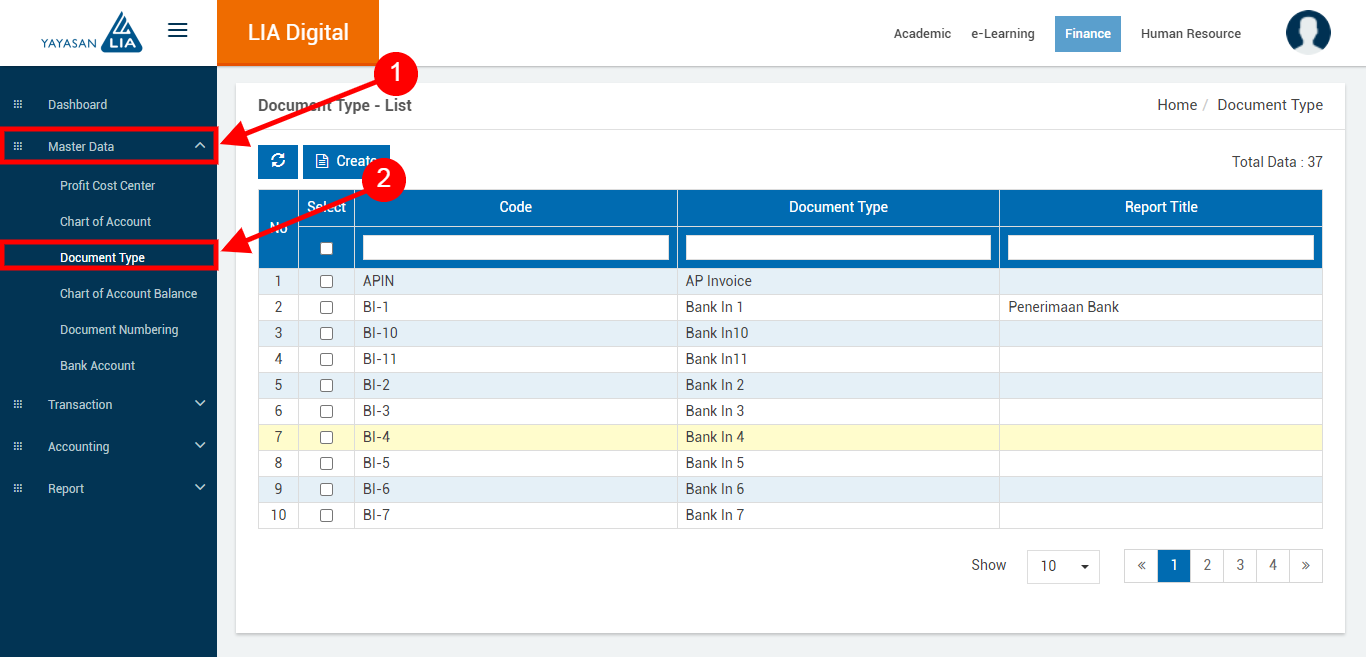Open the Human Resource module tab
Viewport: 1366px width, 657px height.
tap(1190, 34)
